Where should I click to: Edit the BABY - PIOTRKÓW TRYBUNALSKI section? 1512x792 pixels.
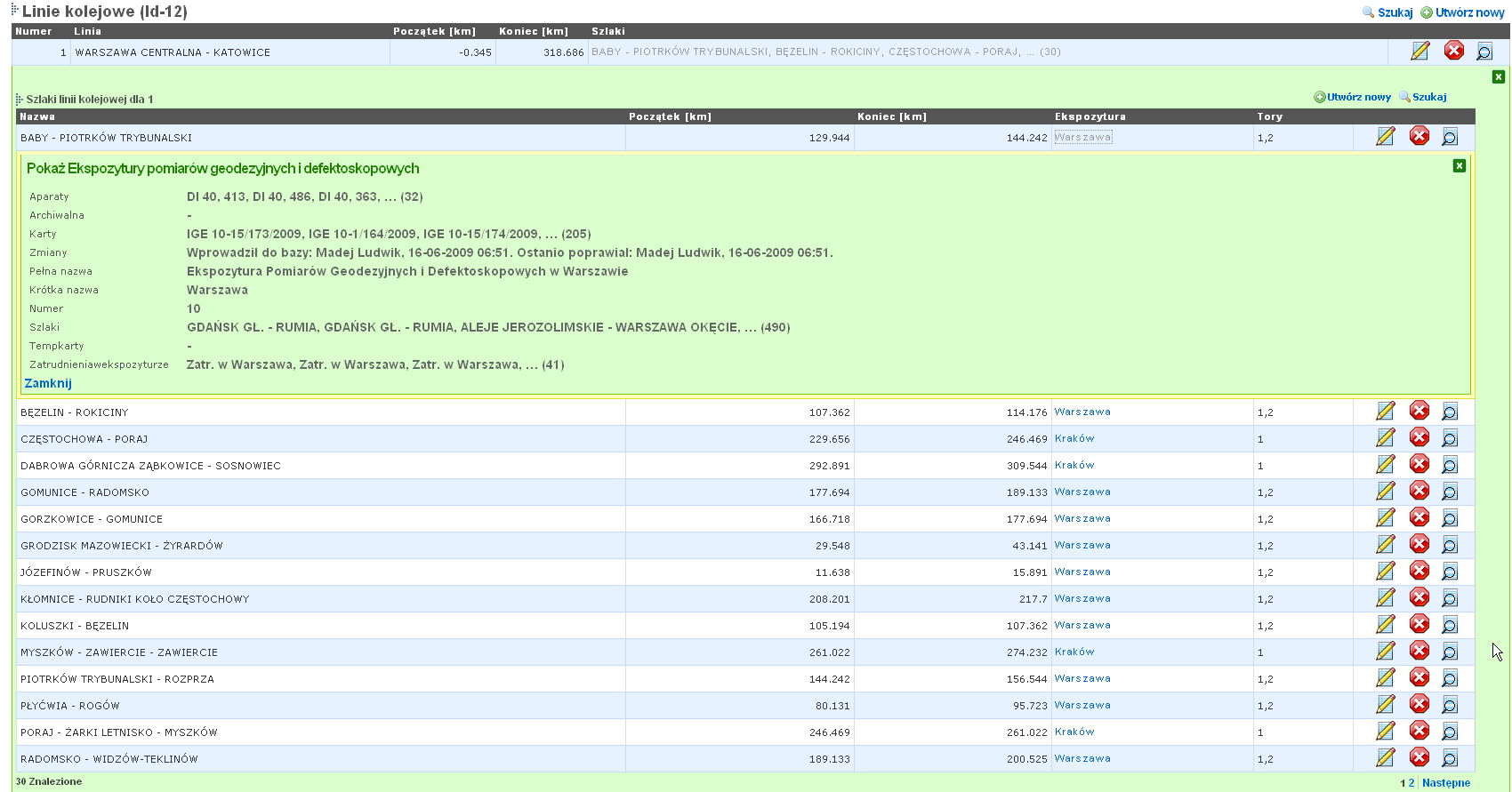click(1385, 137)
